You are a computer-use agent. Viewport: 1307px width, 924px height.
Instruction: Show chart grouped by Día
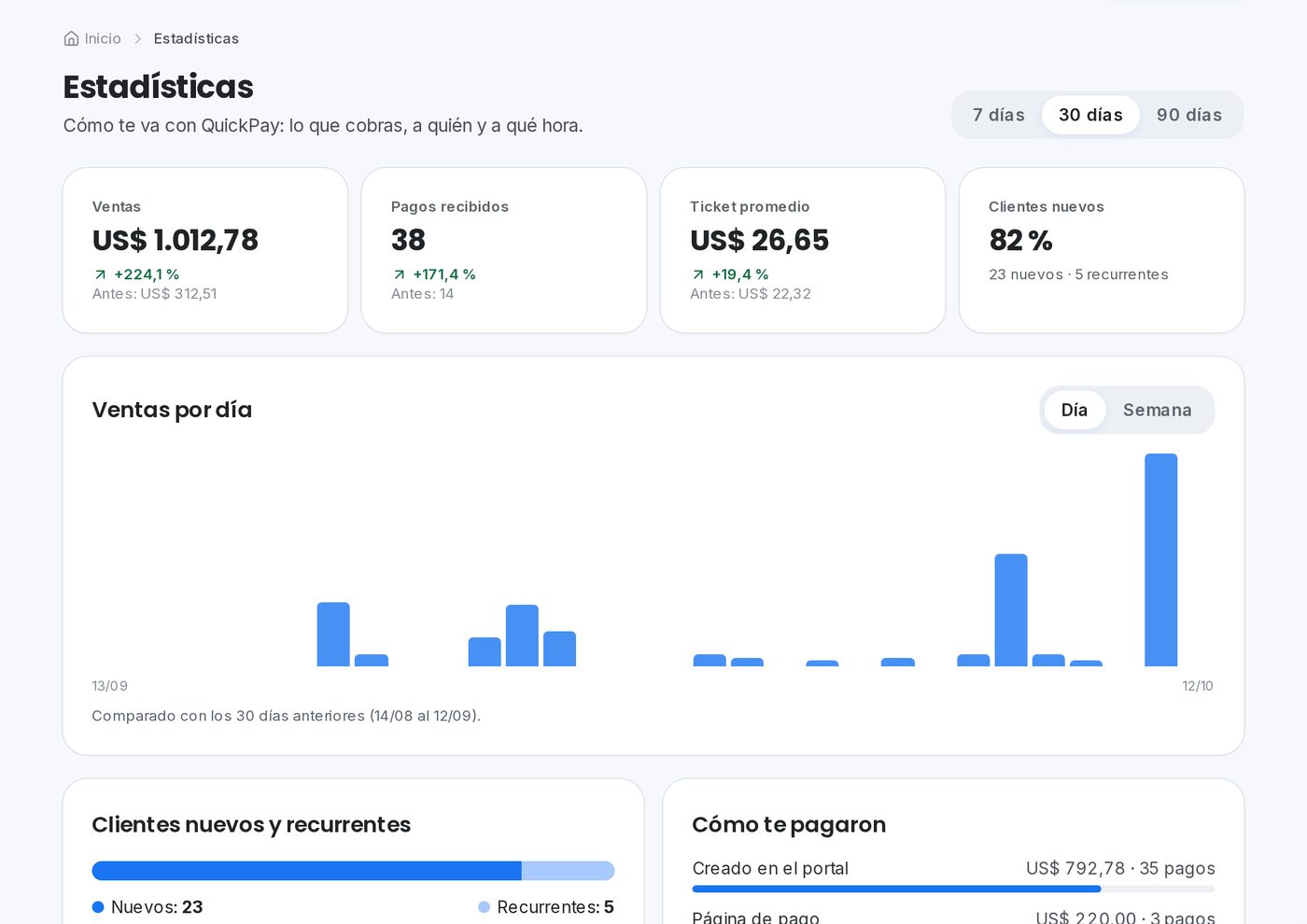tap(1075, 410)
